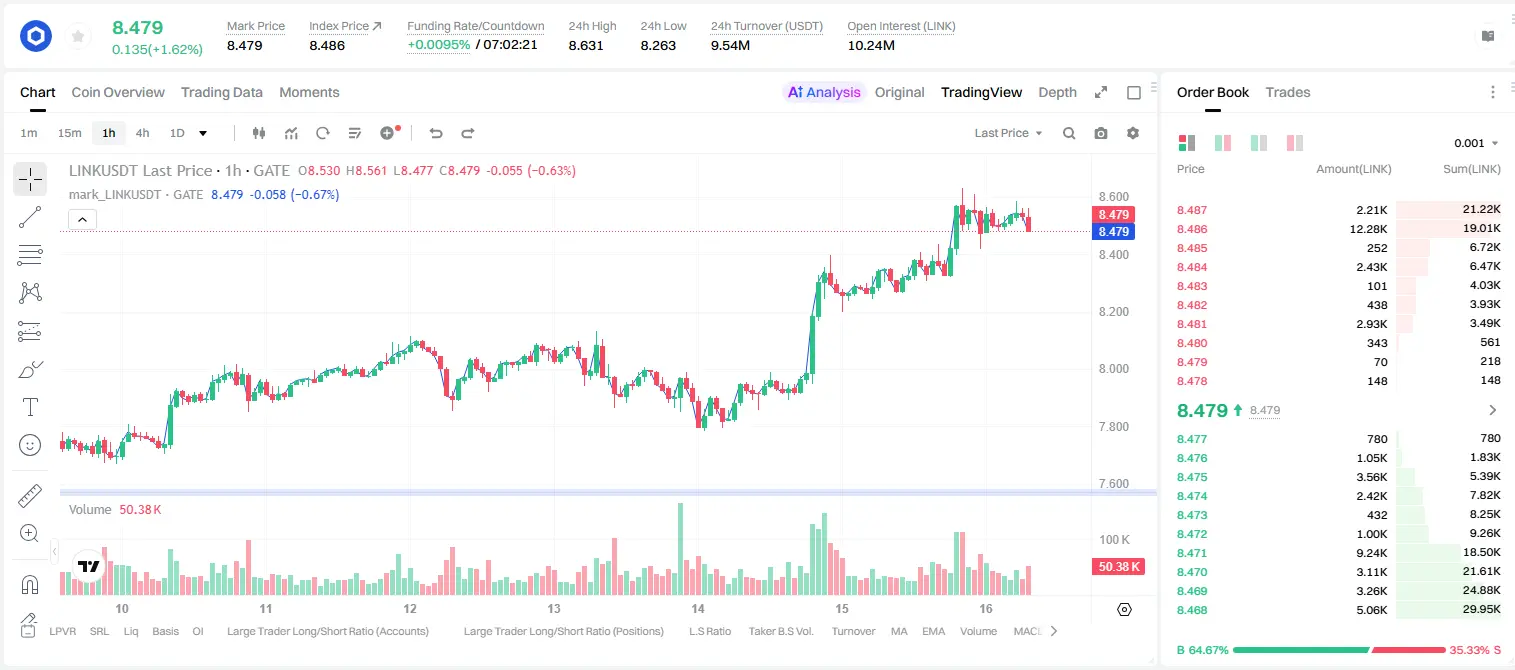
Task: Open the 0.001 price precision dropdown
Action: pyautogui.click(x=1476, y=143)
